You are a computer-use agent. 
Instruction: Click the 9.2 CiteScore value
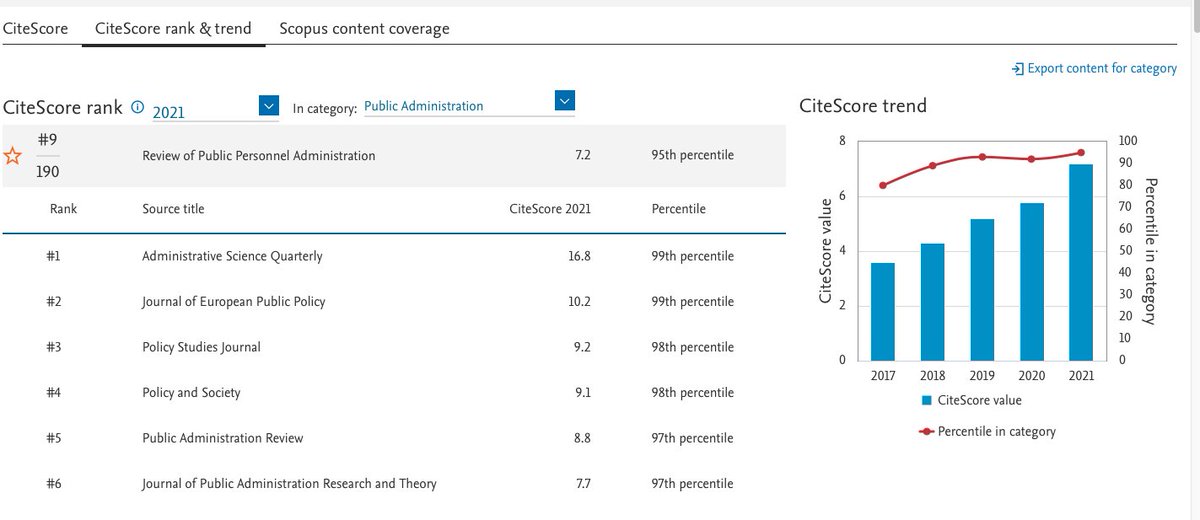(x=582, y=347)
